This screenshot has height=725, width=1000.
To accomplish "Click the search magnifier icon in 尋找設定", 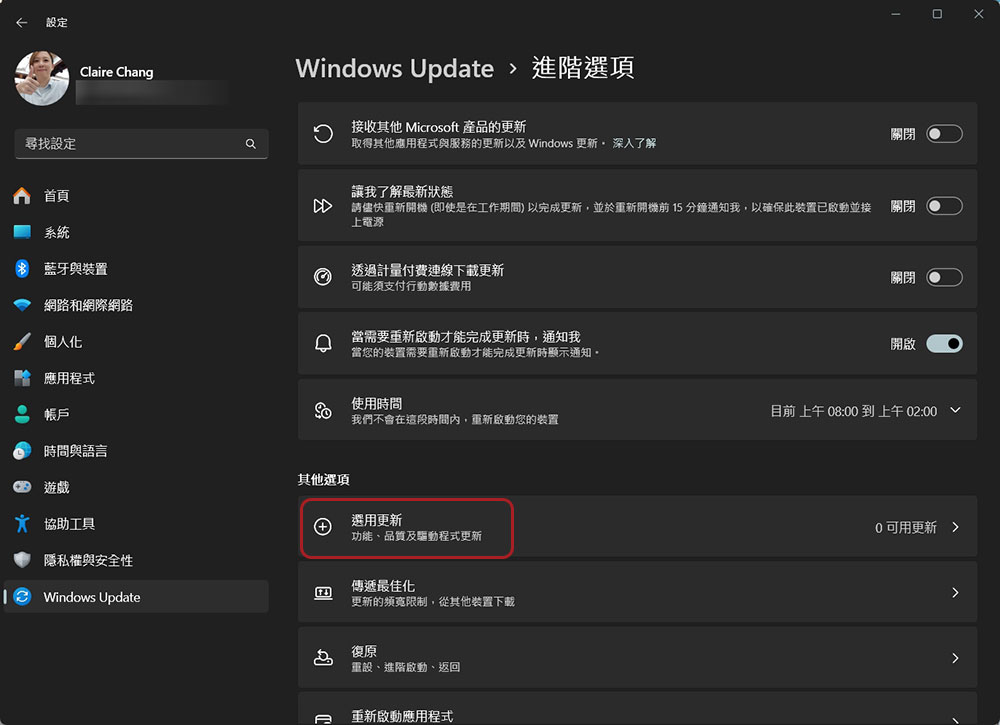I will tap(251, 144).
